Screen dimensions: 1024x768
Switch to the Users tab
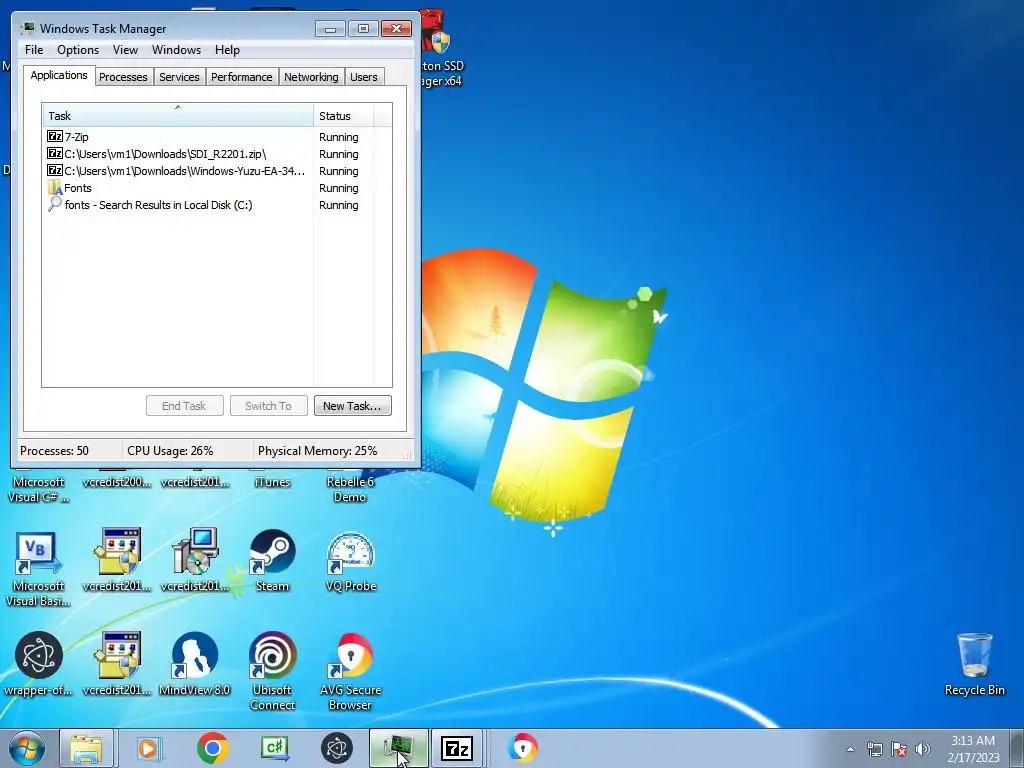(x=364, y=77)
